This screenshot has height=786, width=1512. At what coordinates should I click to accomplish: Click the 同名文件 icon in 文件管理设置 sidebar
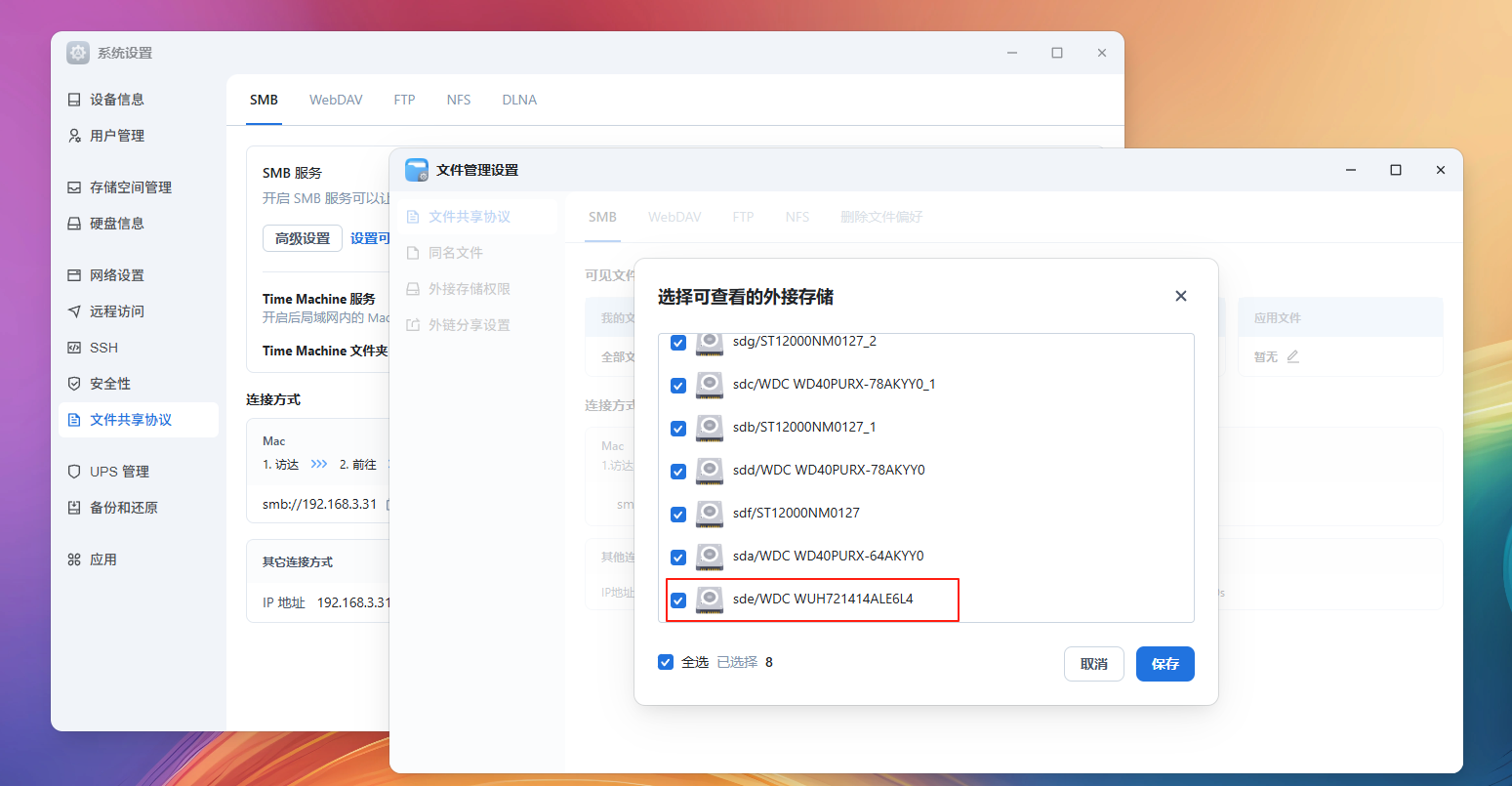pos(413,253)
